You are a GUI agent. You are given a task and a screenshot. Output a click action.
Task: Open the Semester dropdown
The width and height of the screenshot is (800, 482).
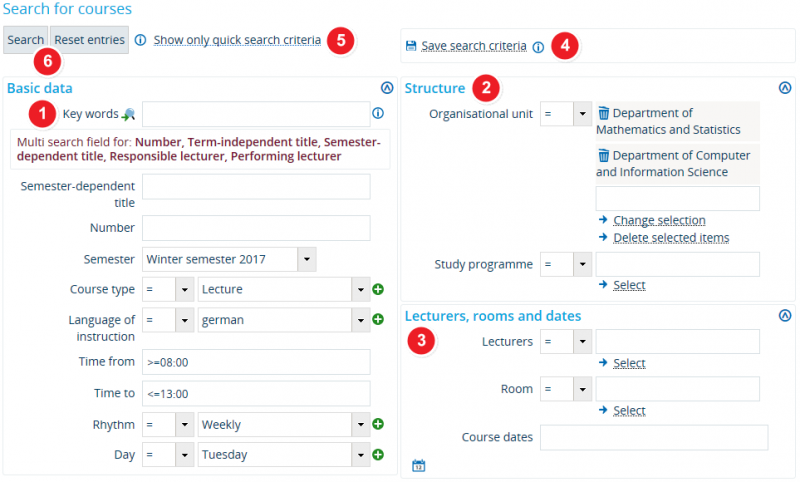(307, 259)
